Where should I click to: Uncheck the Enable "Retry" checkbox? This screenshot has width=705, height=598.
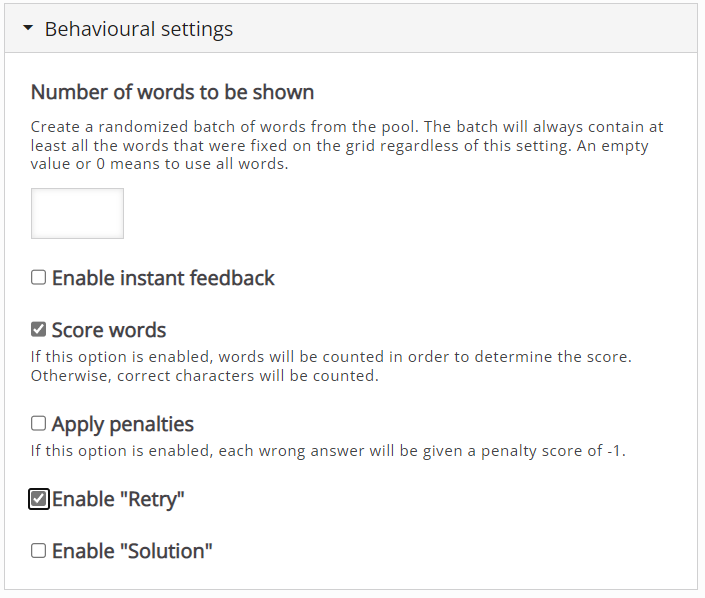coord(38,499)
